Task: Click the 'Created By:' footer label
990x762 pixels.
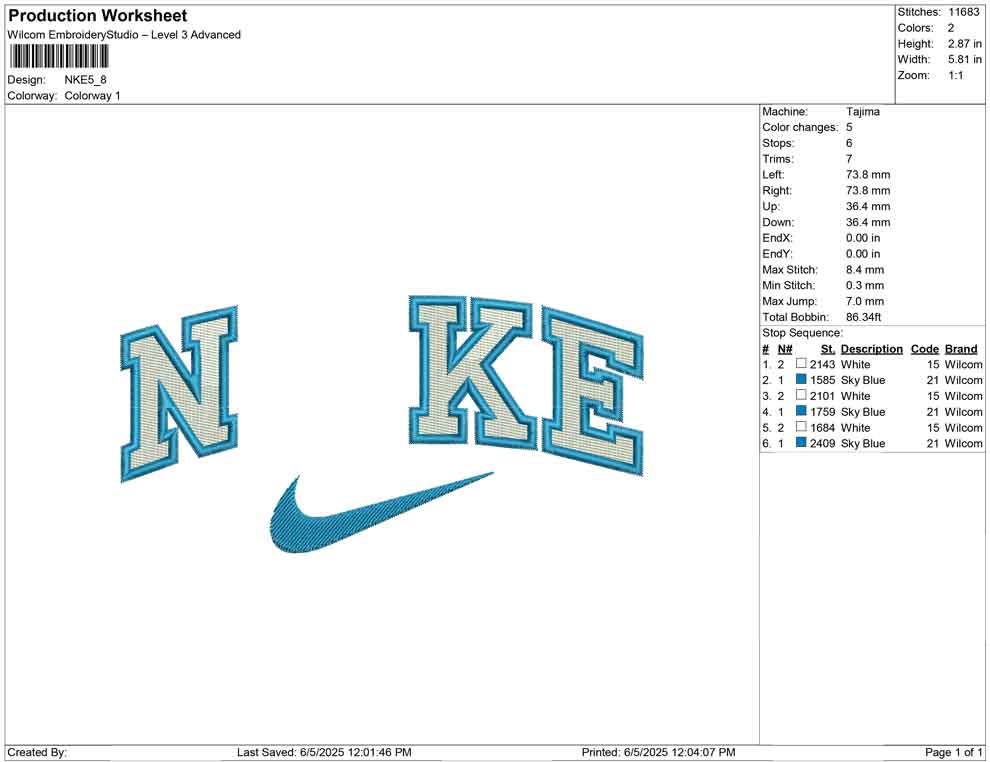Action: [x=37, y=752]
